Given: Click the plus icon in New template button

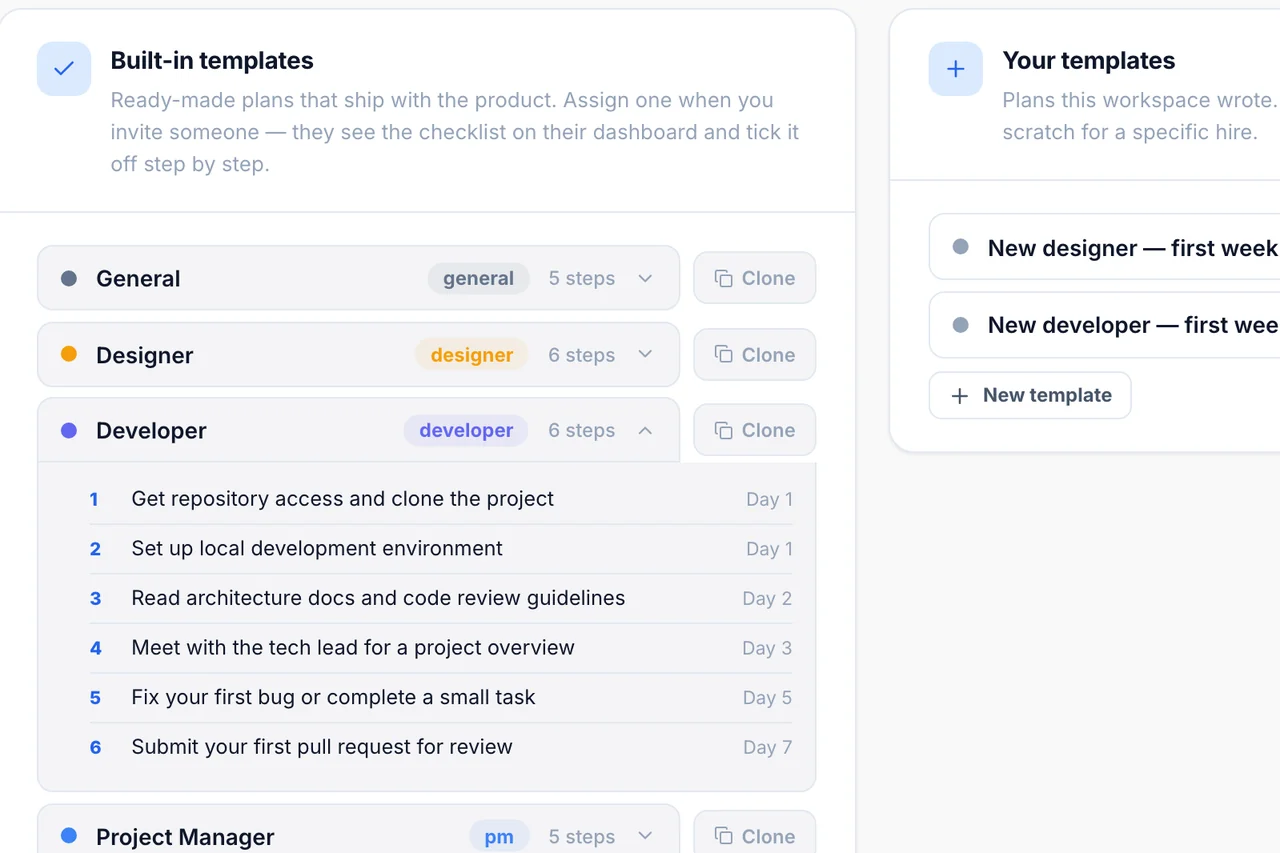Looking at the screenshot, I should [960, 395].
